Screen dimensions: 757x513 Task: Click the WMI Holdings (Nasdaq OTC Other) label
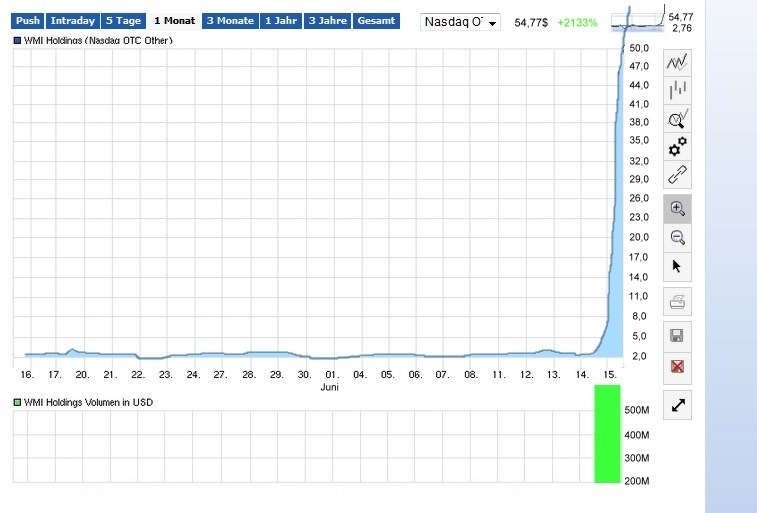tap(98, 41)
